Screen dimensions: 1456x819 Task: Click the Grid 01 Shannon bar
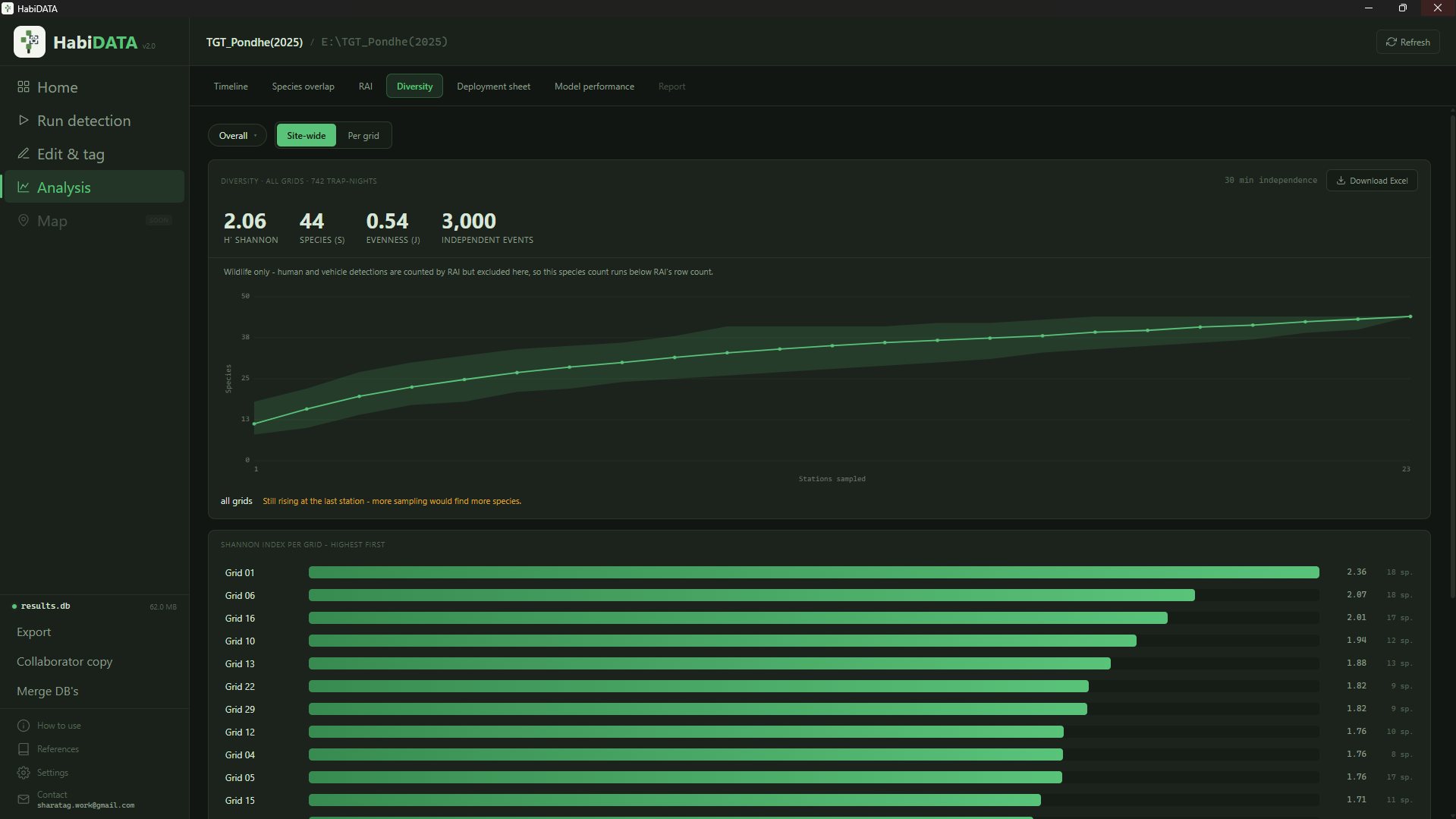click(x=813, y=572)
